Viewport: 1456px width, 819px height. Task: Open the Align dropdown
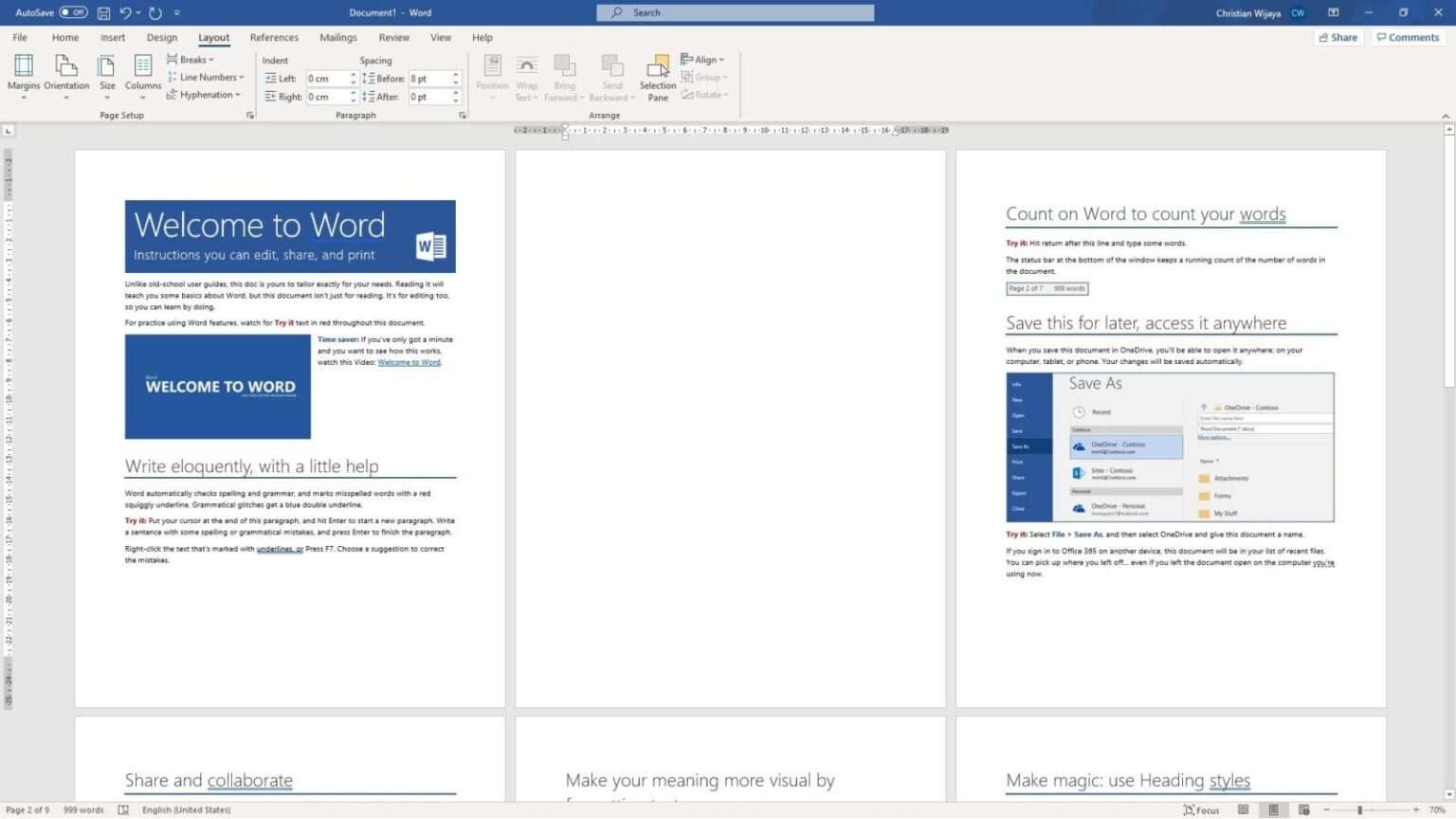tap(703, 59)
